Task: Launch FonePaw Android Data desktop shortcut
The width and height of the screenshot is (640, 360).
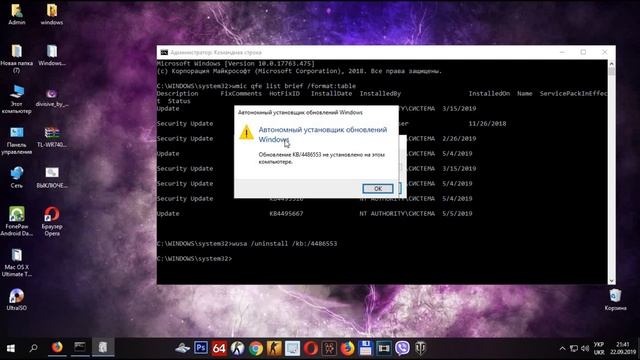Action: pos(16,221)
